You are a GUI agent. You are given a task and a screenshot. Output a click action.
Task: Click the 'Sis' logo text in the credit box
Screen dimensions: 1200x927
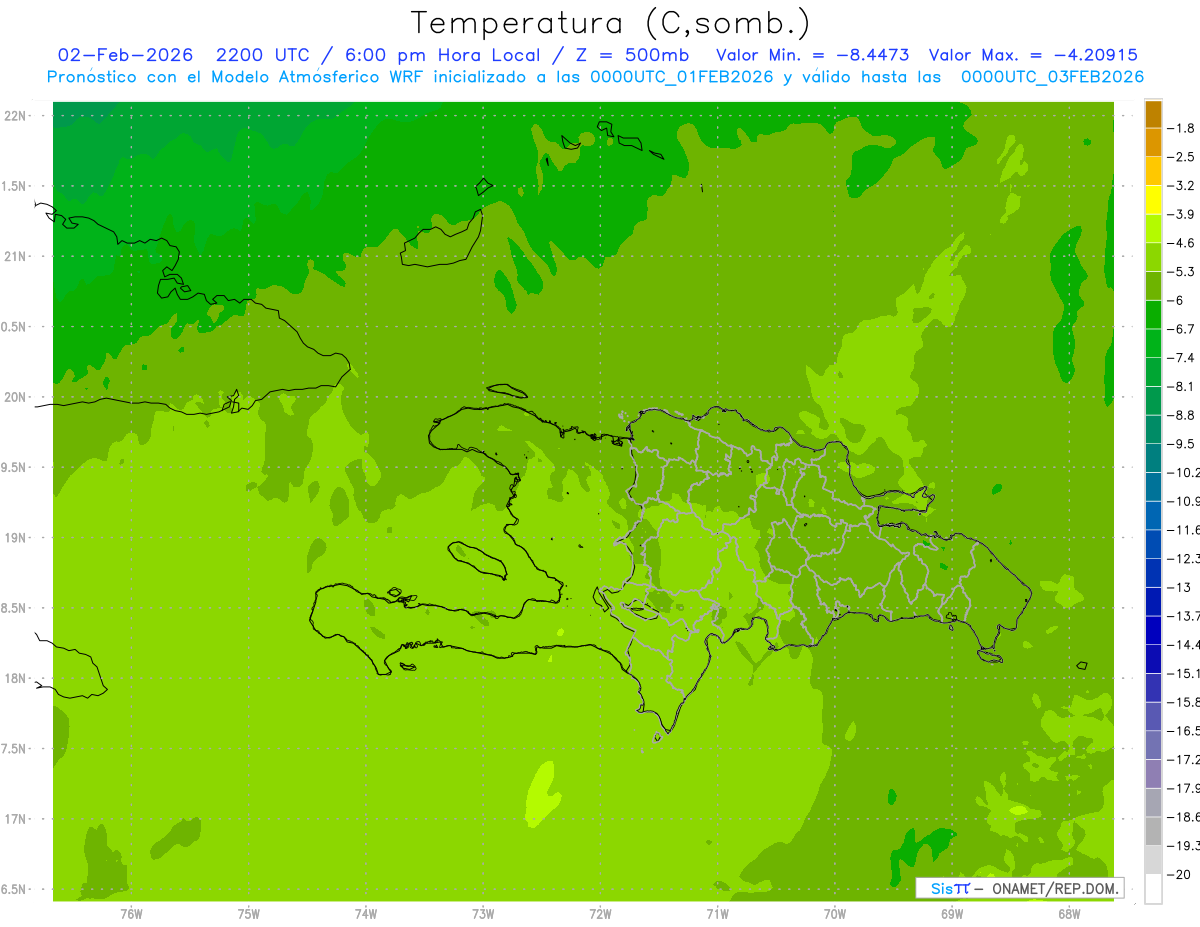[x=941, y=888]
